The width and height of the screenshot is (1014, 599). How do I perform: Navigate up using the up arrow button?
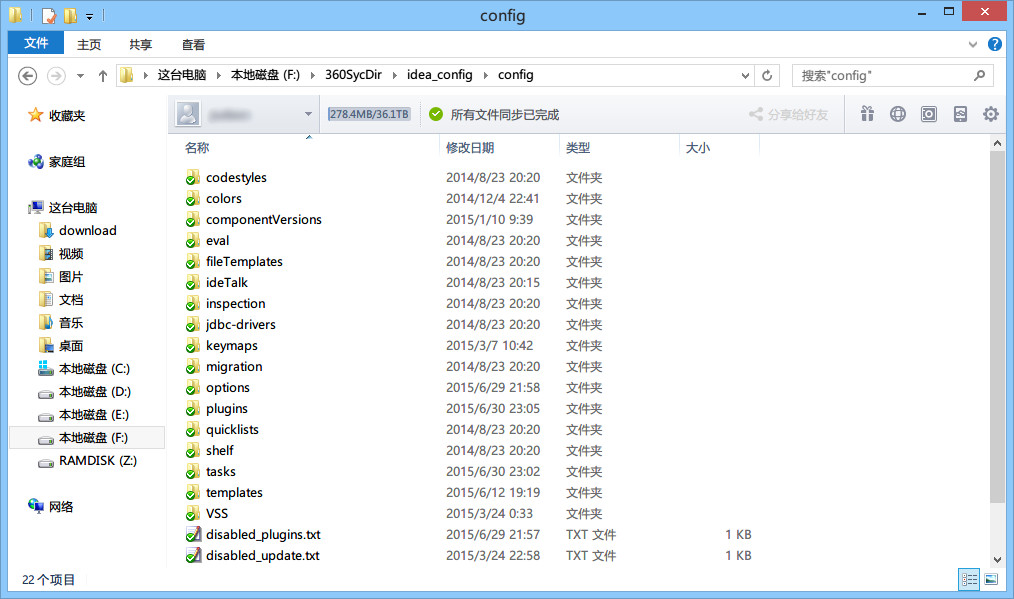click(103, 74)
